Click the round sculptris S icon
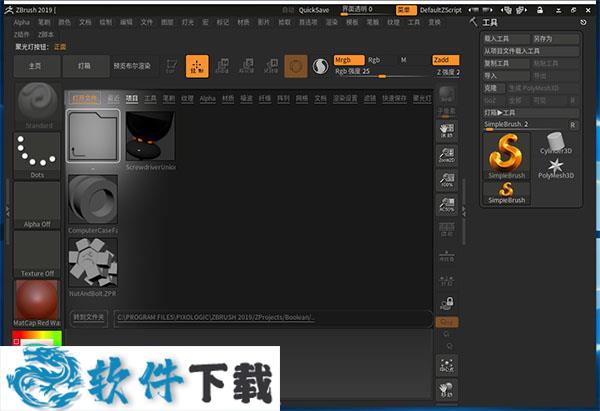This screenshot has width=600, height=411. [x=320, y=67]
